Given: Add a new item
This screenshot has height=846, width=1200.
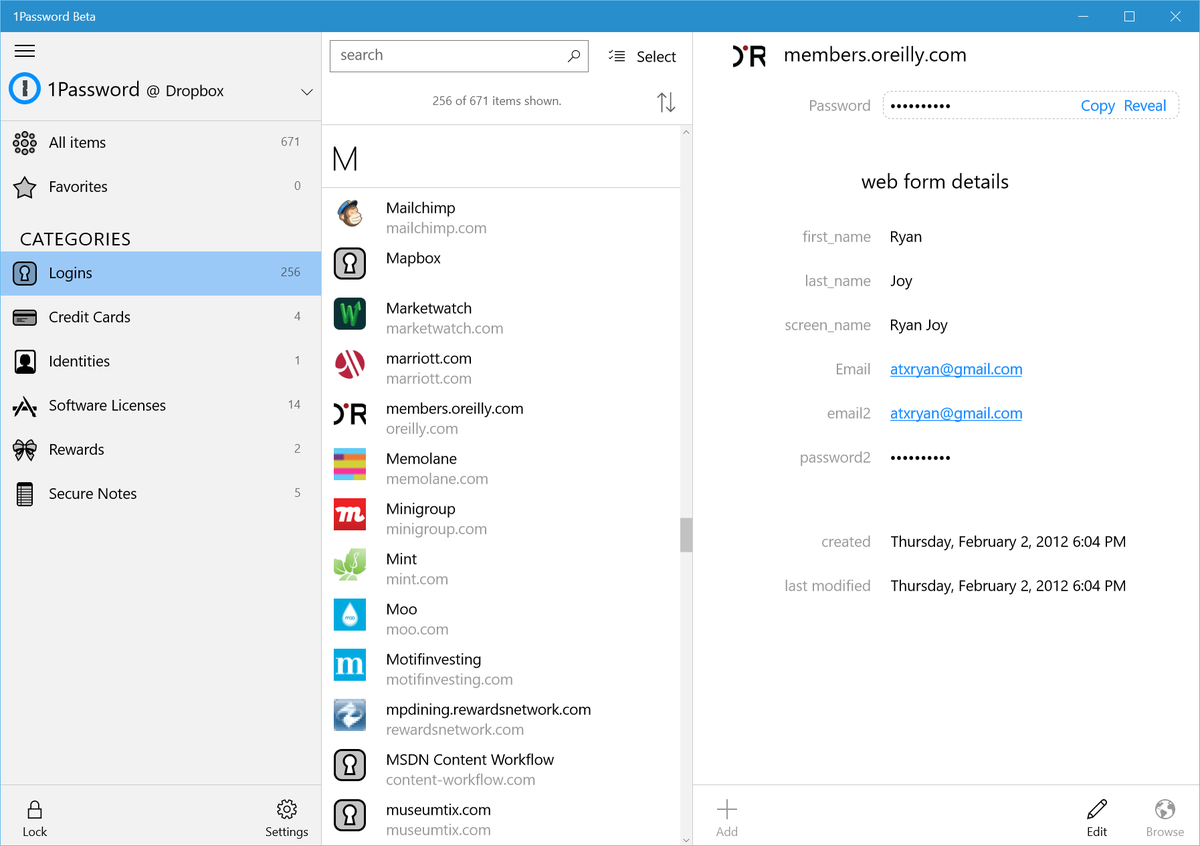Looking at the screenshot, I should tap(727, 817).
